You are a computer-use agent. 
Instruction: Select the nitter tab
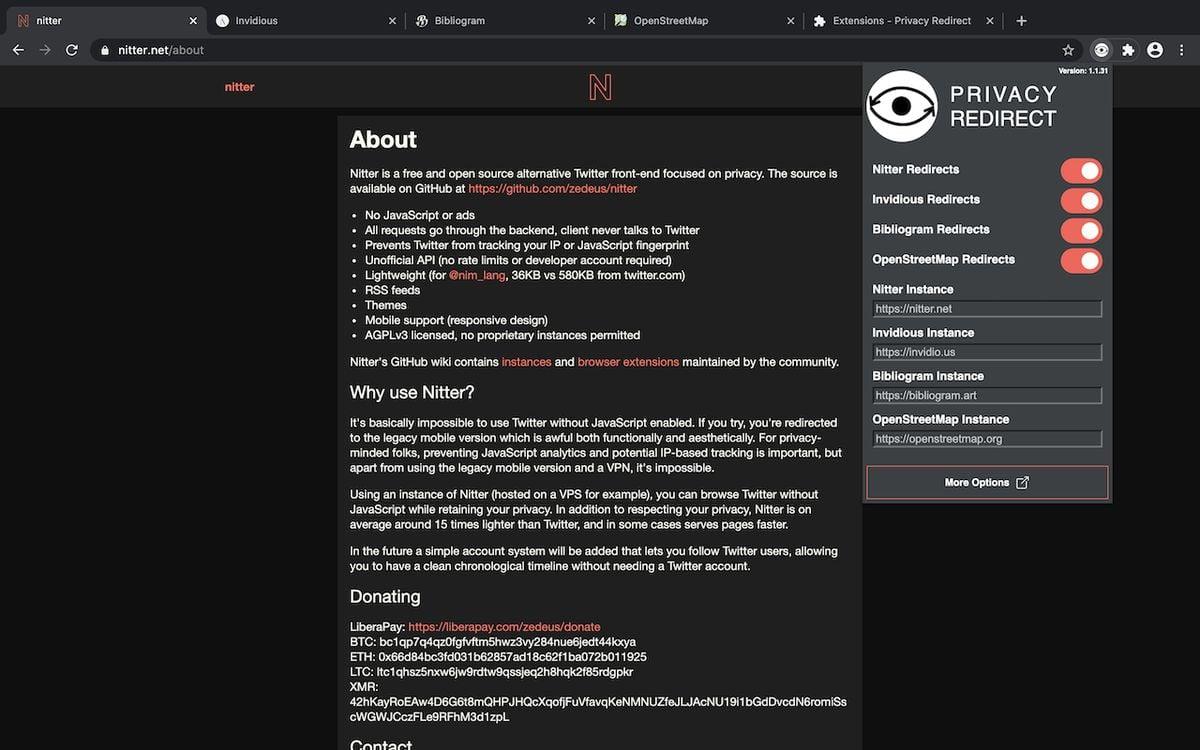(x=105, y=20)
